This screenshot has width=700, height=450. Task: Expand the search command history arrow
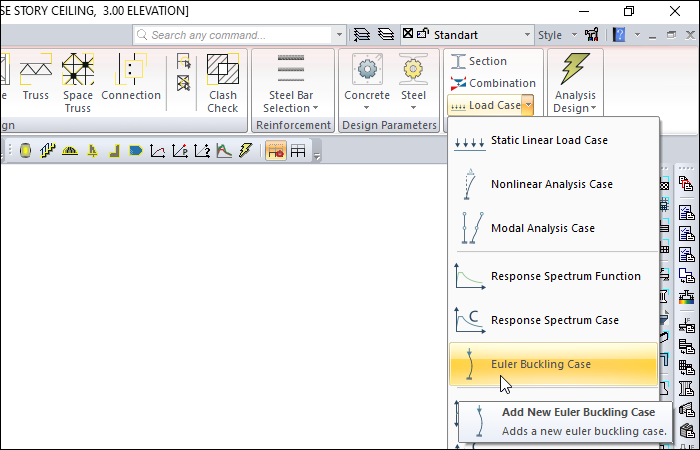tap(339, 35)
